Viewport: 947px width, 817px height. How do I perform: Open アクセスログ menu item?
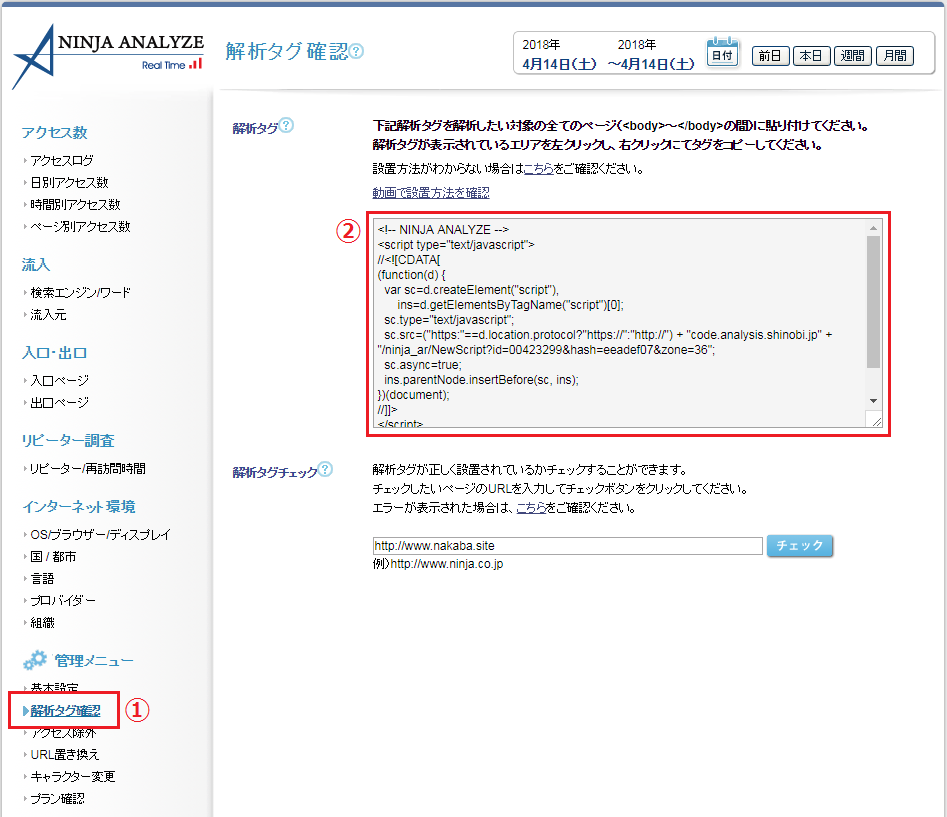[x=62, y=161]
